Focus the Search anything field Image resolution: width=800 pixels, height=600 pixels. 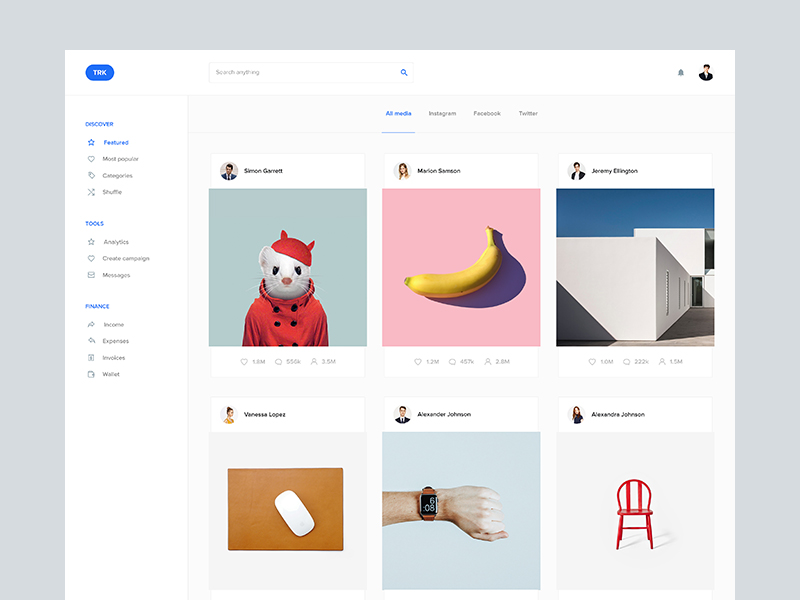pyautogui.click(x=300, y=72)
